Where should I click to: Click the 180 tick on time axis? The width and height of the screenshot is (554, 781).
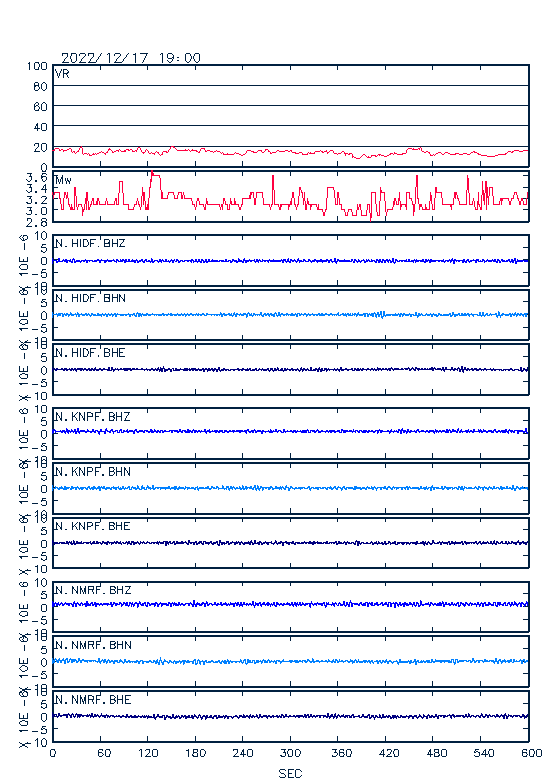[195, 753]
